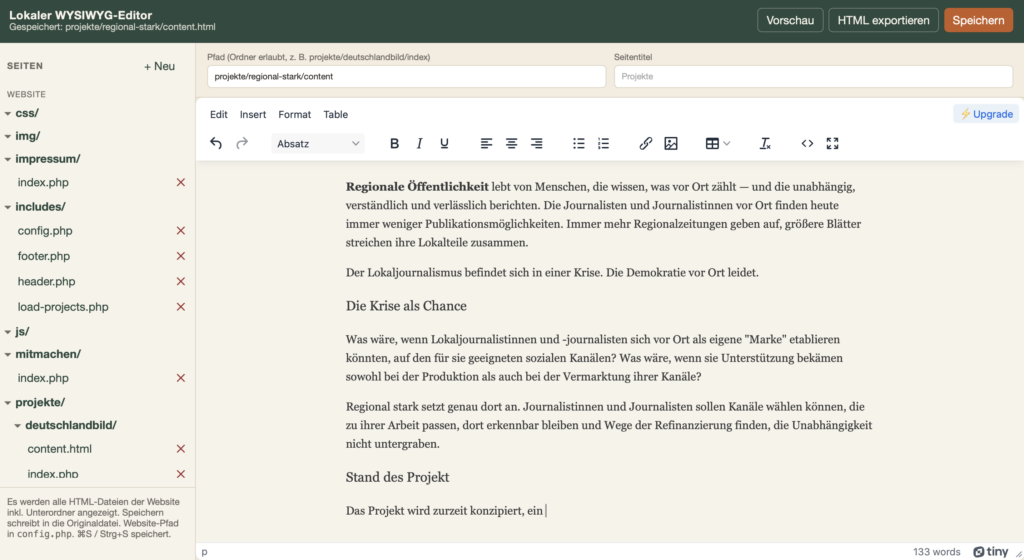Insert an image

click(x=671, y=144)
